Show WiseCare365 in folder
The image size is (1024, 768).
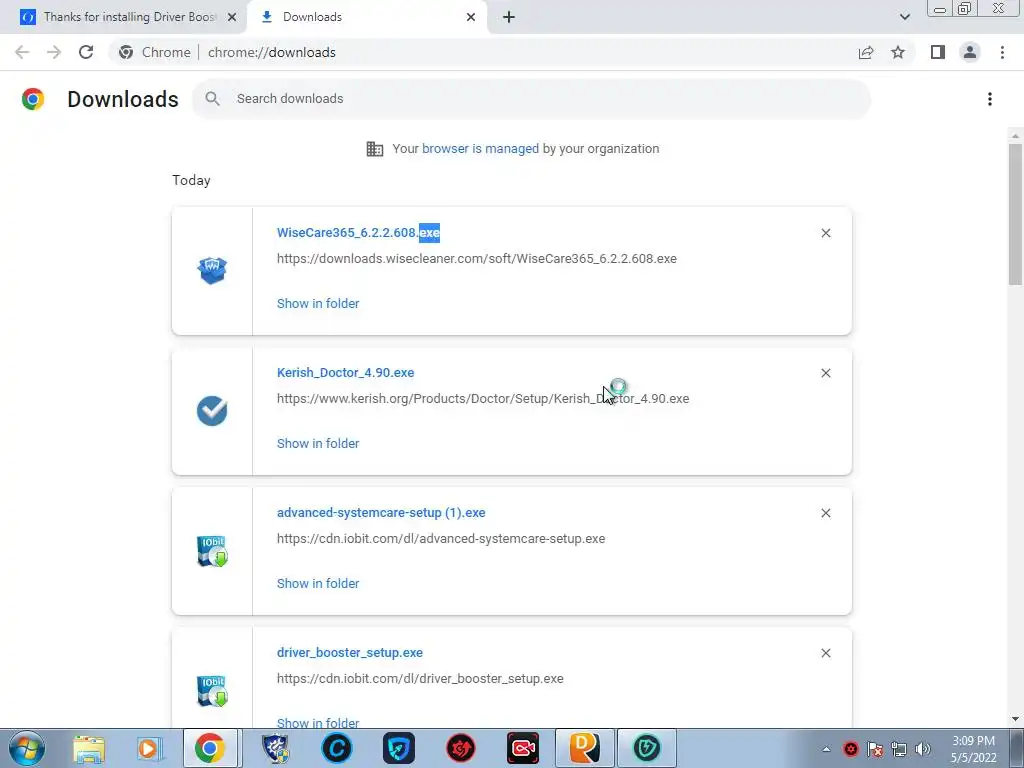click(x=318, y=303)
